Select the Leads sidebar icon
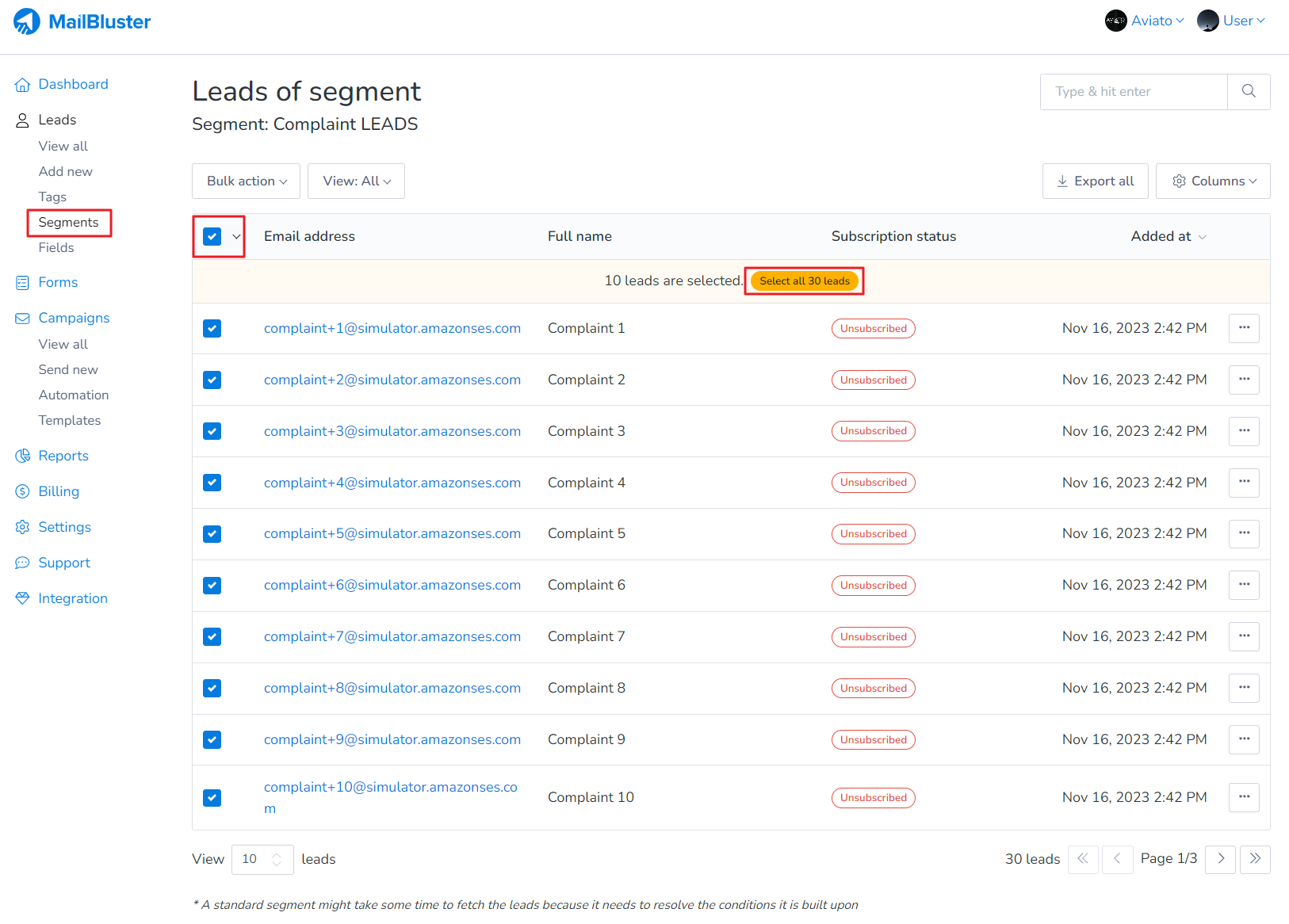 tap(22, 120)
